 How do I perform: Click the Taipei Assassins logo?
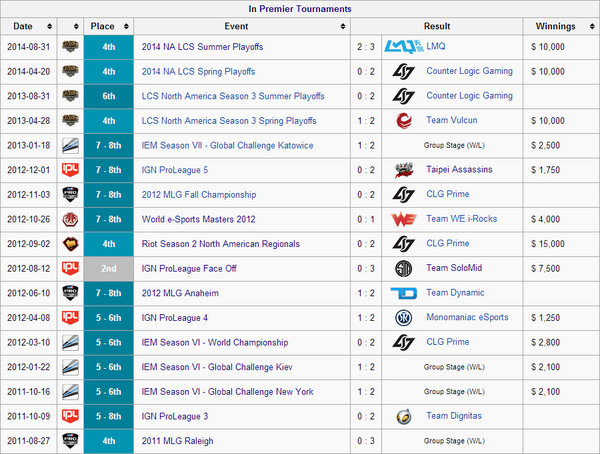click(404, 170)
